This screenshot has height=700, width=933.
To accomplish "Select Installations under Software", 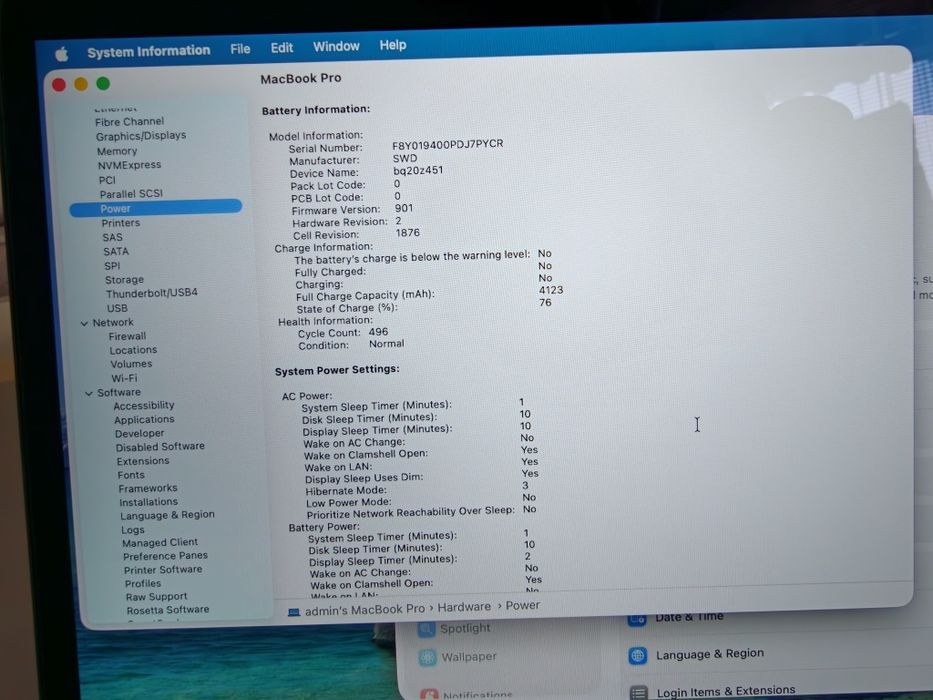I will click(x=148, y=502).
